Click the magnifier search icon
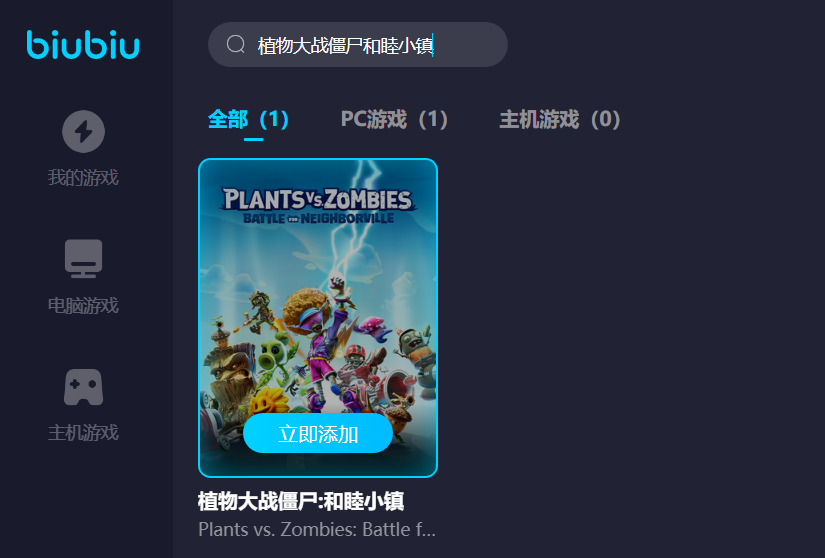This screenshot has height=558, width=825. (x=236, y=44)
